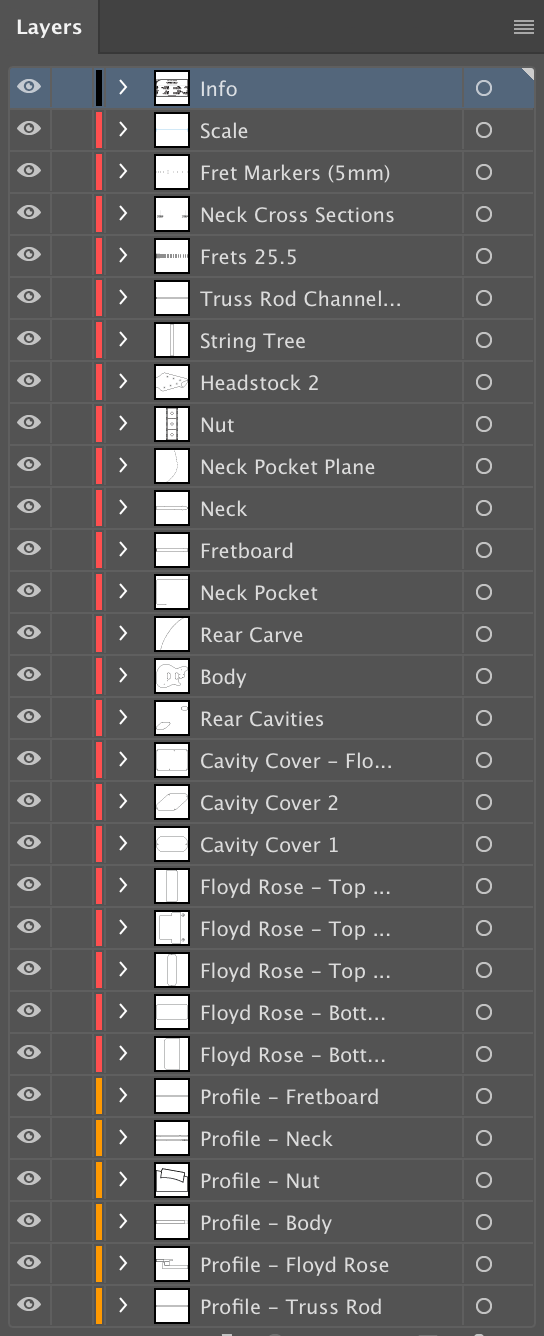Expand the Neck Pocket layer chevron
This screenshot has height=1336, width=544.
click(x=123, y=592)
